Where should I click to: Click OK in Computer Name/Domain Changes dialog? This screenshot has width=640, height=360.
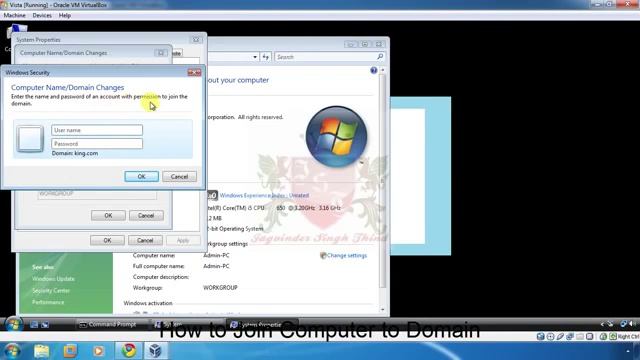point(108,216)
